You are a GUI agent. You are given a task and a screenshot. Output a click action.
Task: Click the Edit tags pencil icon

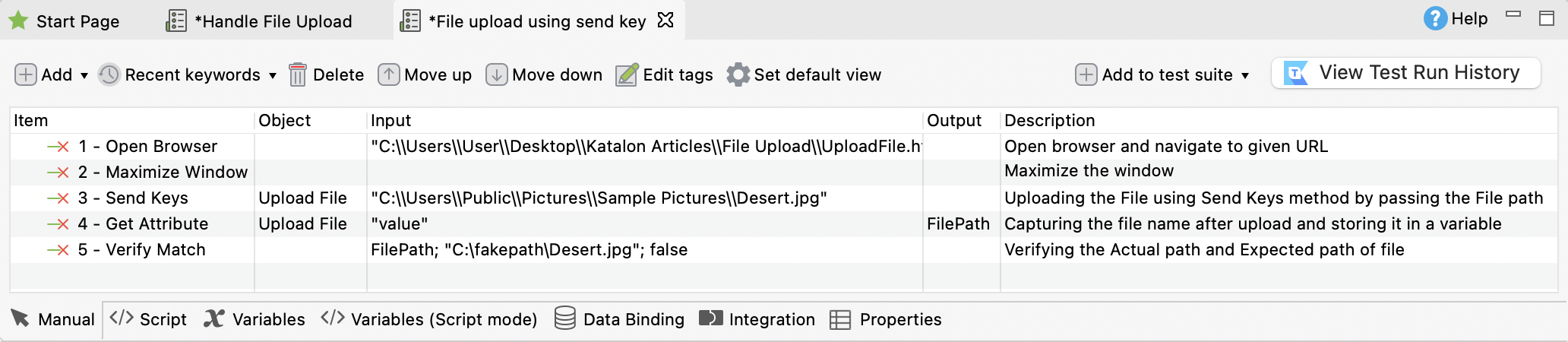(627, 74)
